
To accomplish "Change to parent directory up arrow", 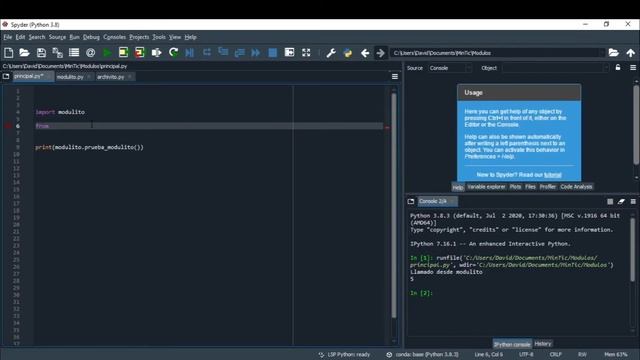I will pos(631,53).
